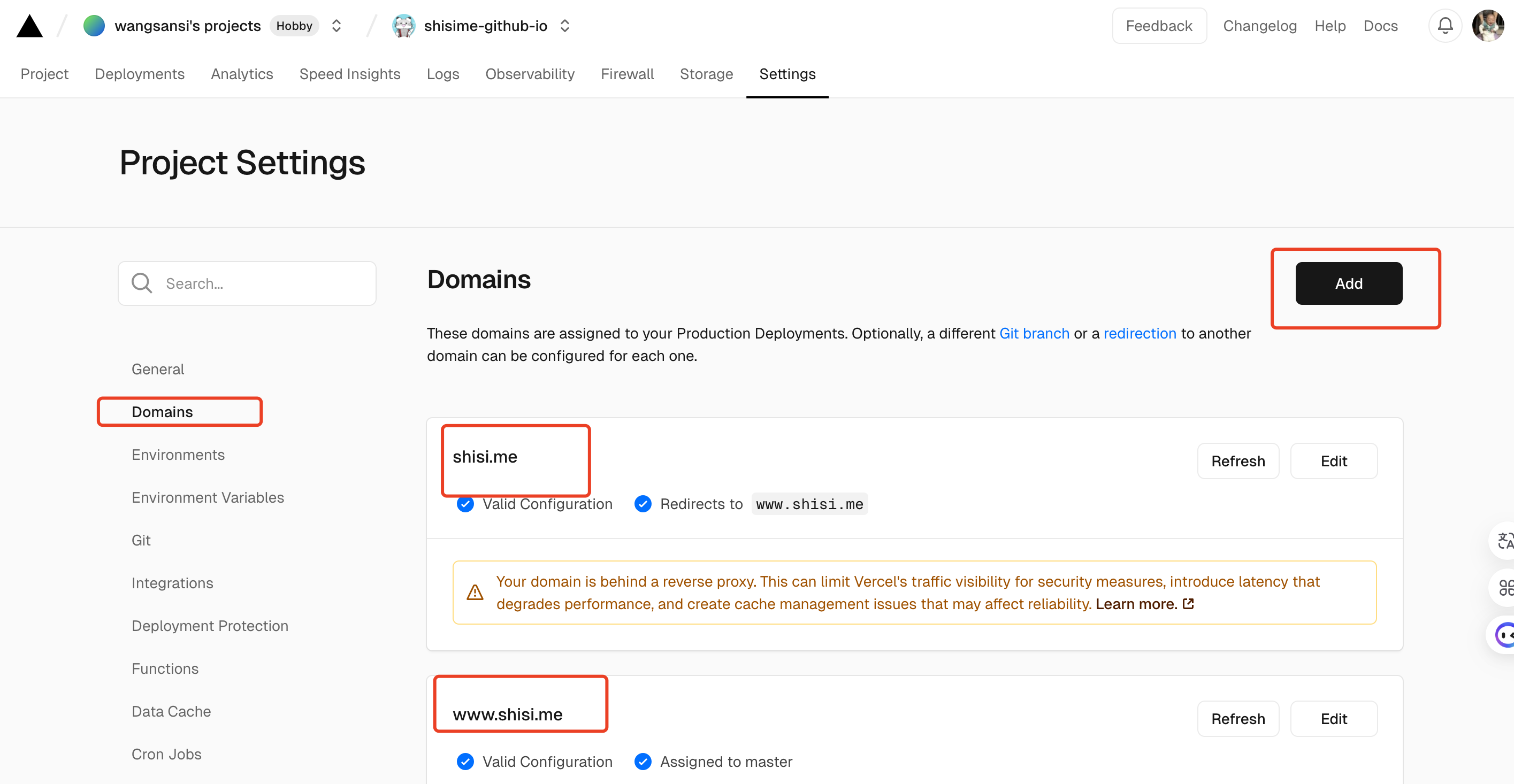Refresh the shisi.me domain
Screen dimensions: 1514x784
pos(1238,461)
